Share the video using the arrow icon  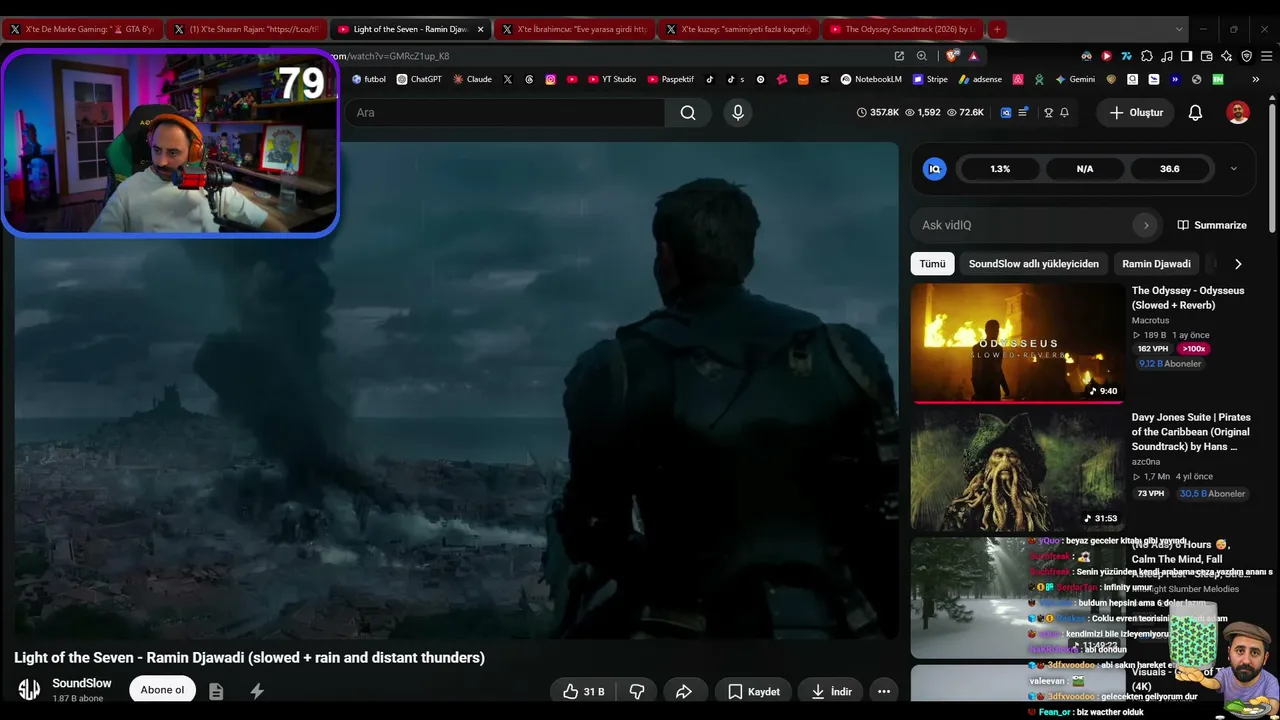[684, 691]
